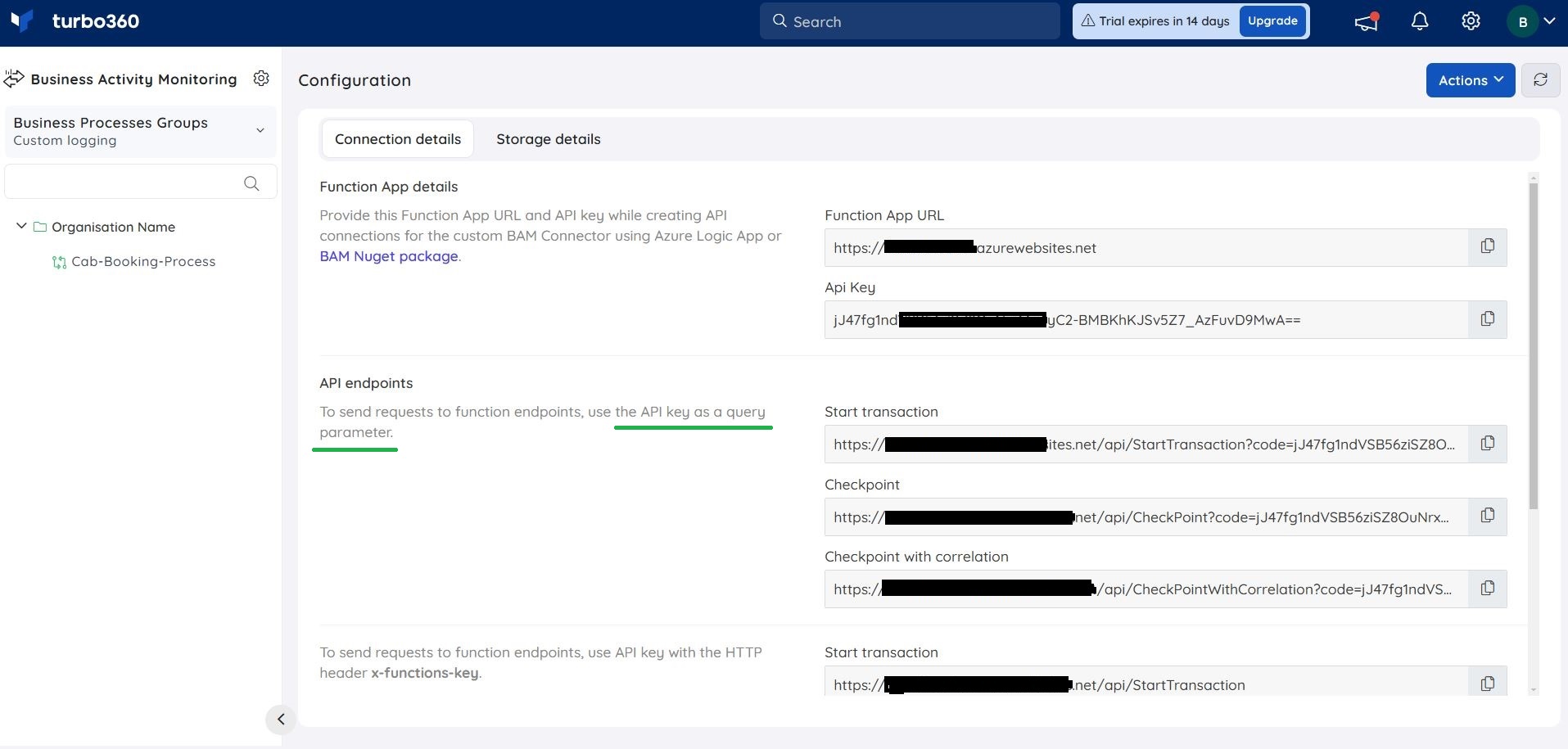Click the vertical scrollbar thumb

click(x=1533, y=345)
